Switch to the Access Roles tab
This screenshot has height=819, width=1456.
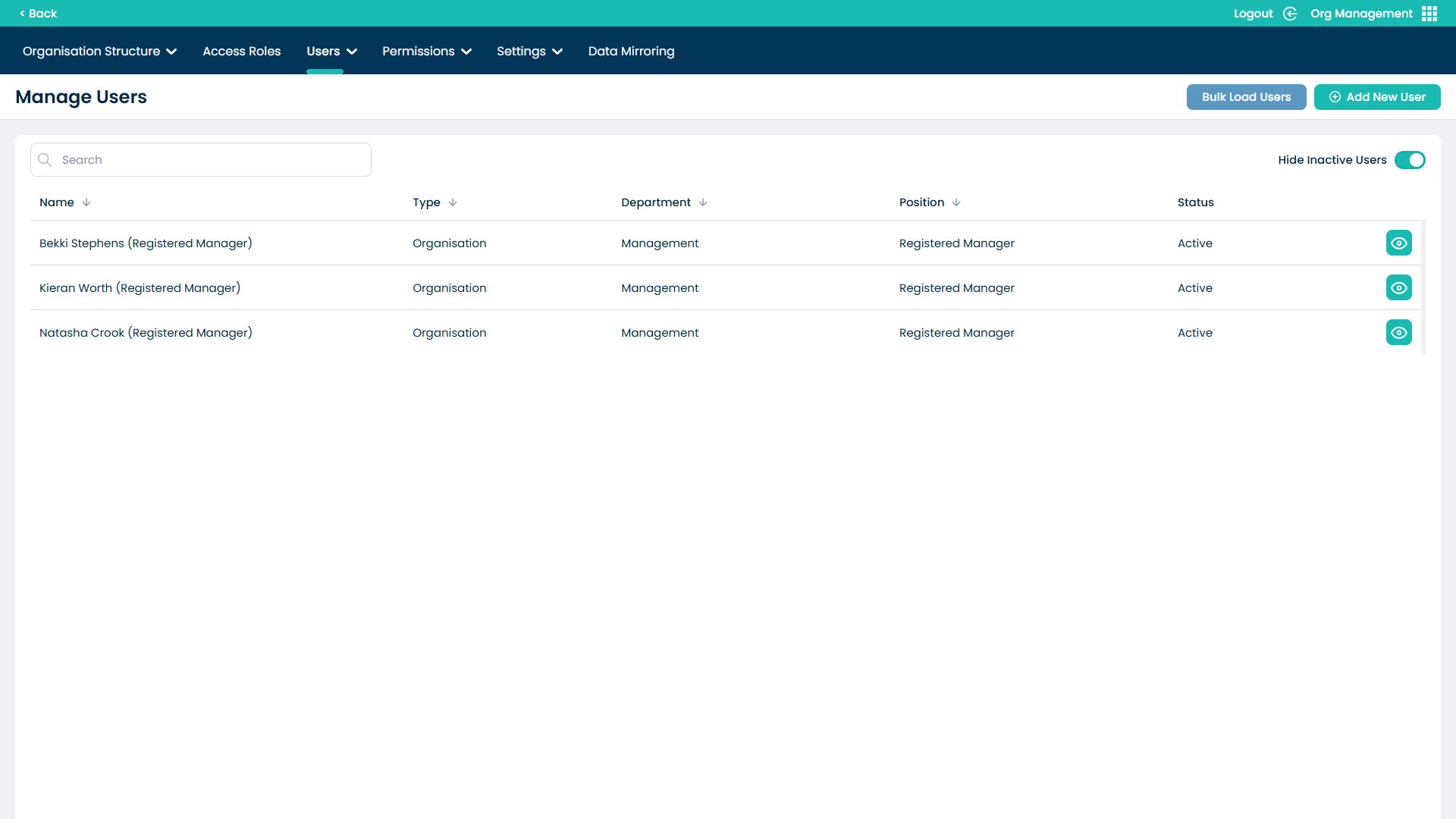tap(241, 51)
